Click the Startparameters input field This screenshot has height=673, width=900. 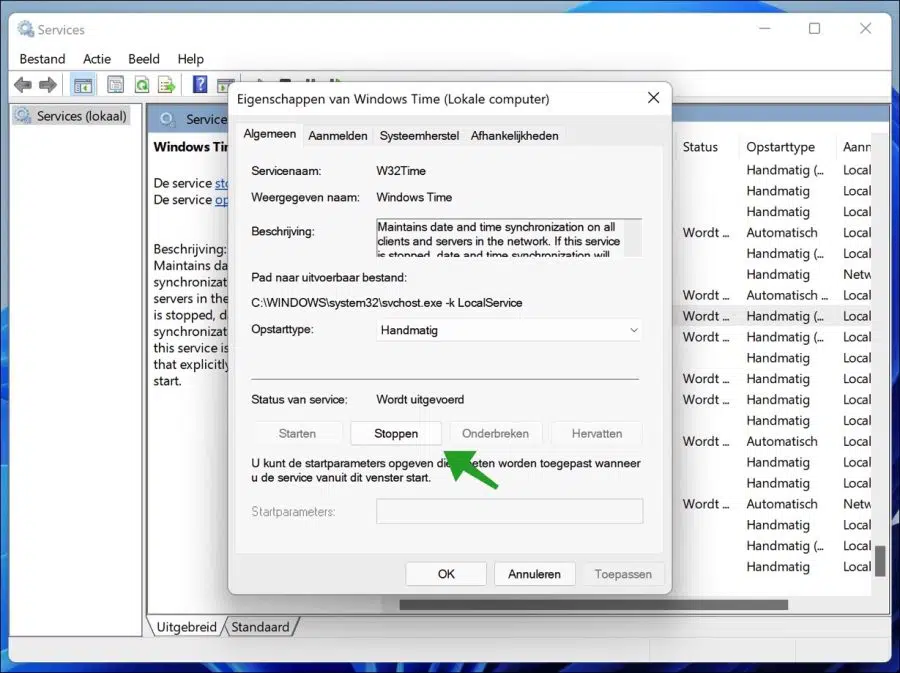click(x=510, y=511)
